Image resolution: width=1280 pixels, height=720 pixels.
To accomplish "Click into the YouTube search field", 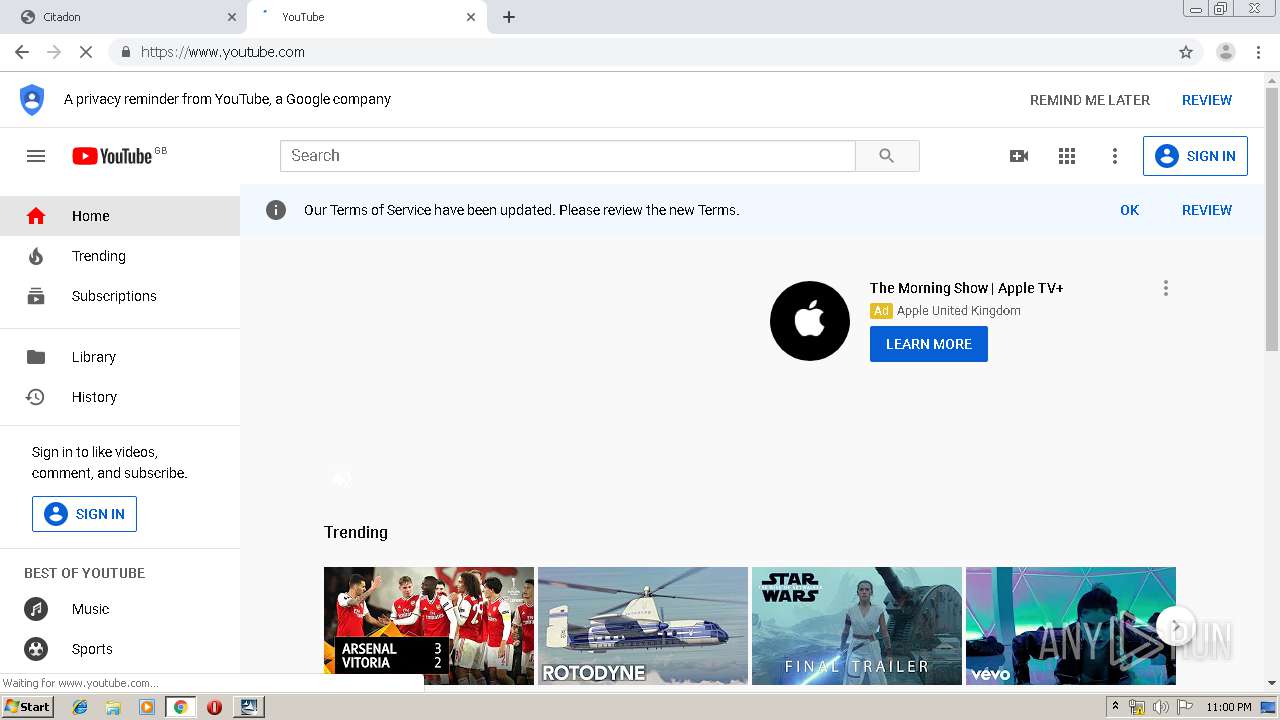I will (568, 156).
